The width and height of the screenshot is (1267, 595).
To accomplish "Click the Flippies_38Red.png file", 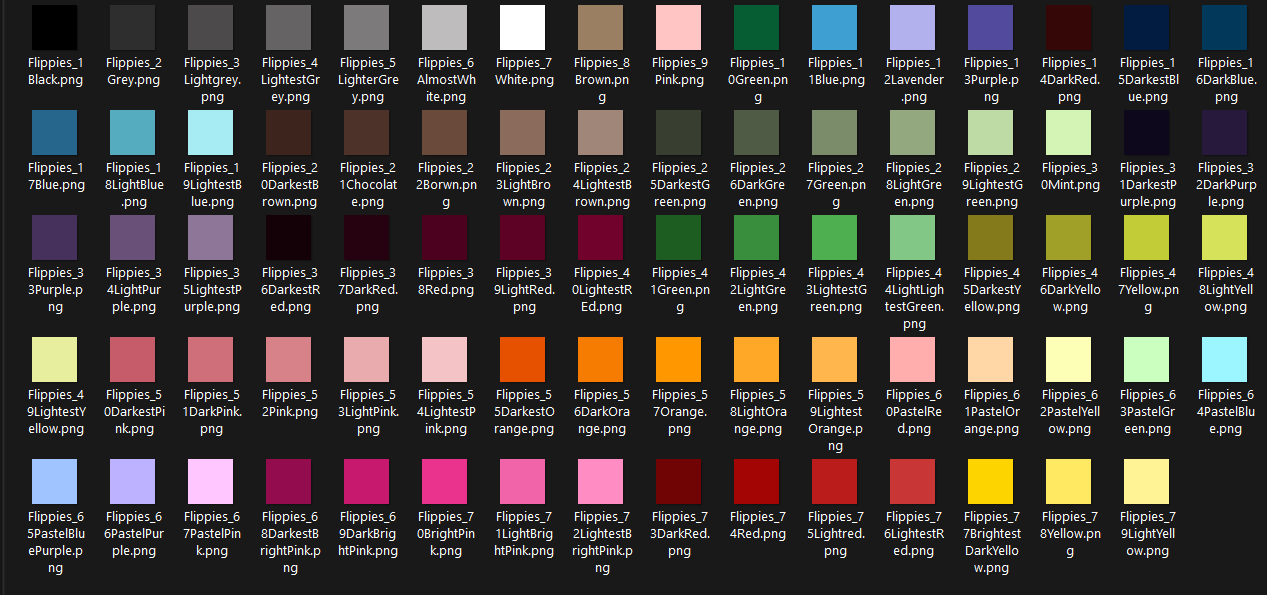I will click(445, 237).
